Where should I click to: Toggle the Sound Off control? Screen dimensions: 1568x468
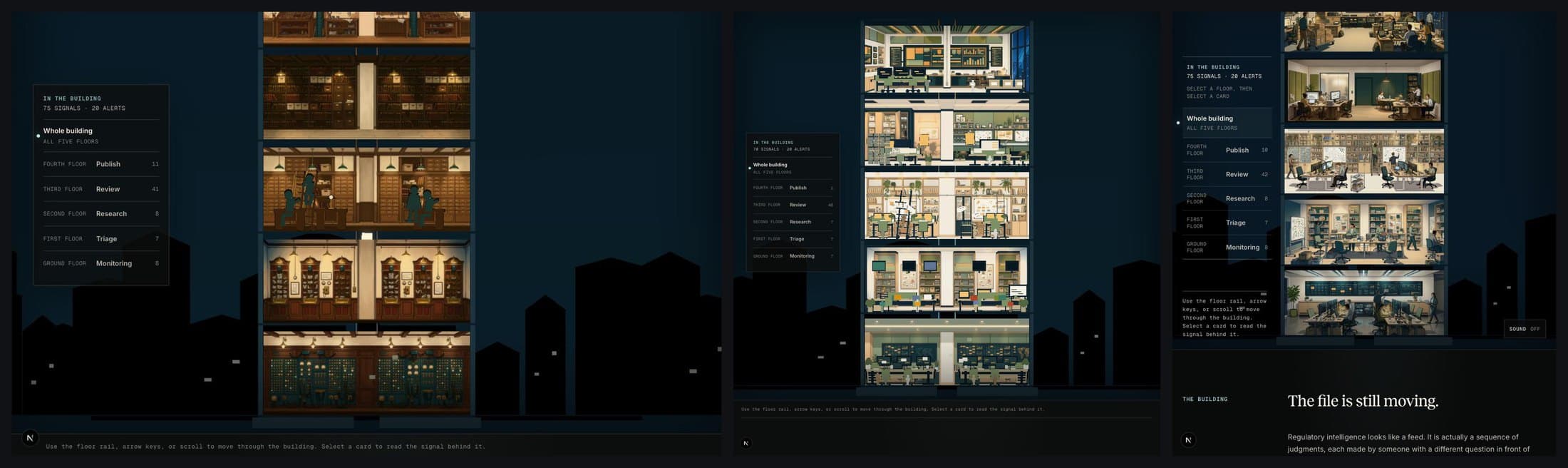[1525, 329]
